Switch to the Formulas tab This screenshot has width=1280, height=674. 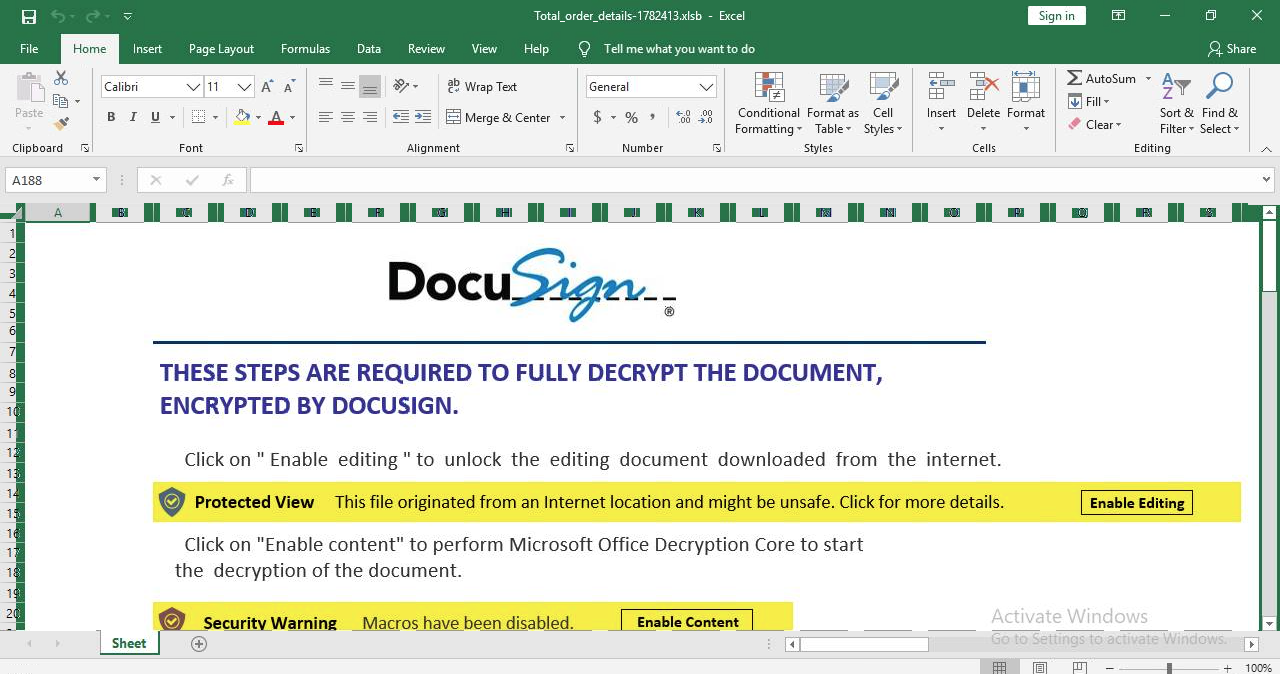coord(305,49)
